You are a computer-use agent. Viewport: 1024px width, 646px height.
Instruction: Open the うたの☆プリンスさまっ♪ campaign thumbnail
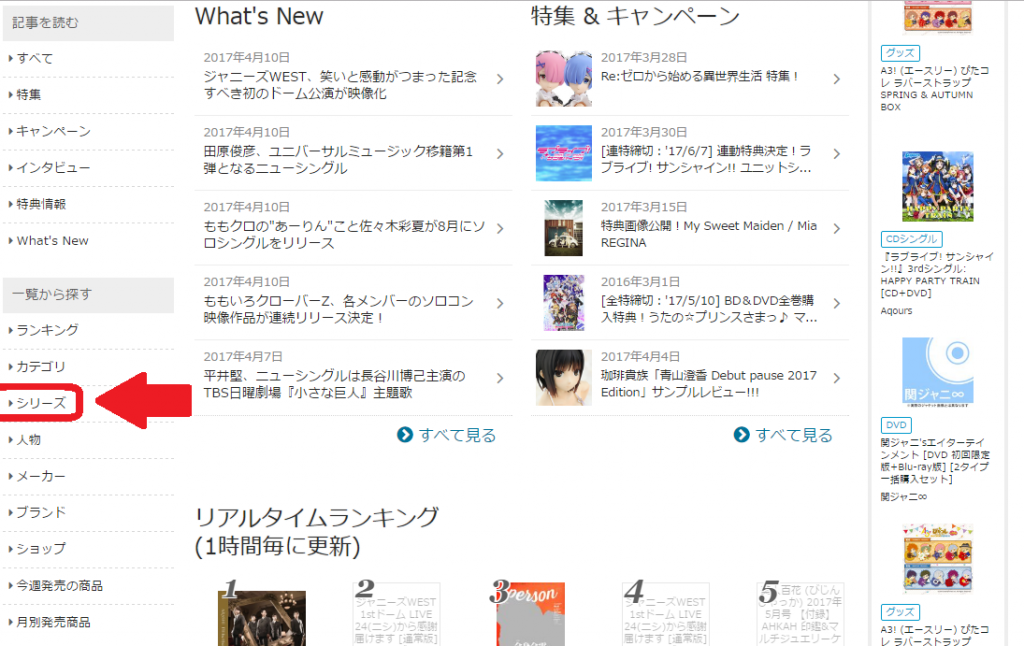[564, 302]
